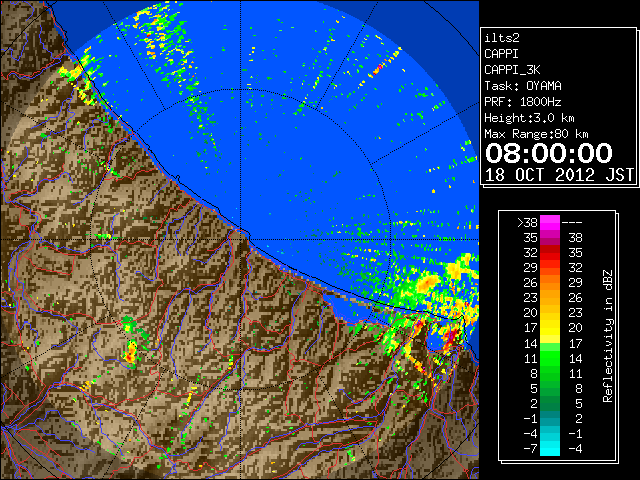
Task: Click the radar center where dotted axes cross
Action: click(241, 240)
